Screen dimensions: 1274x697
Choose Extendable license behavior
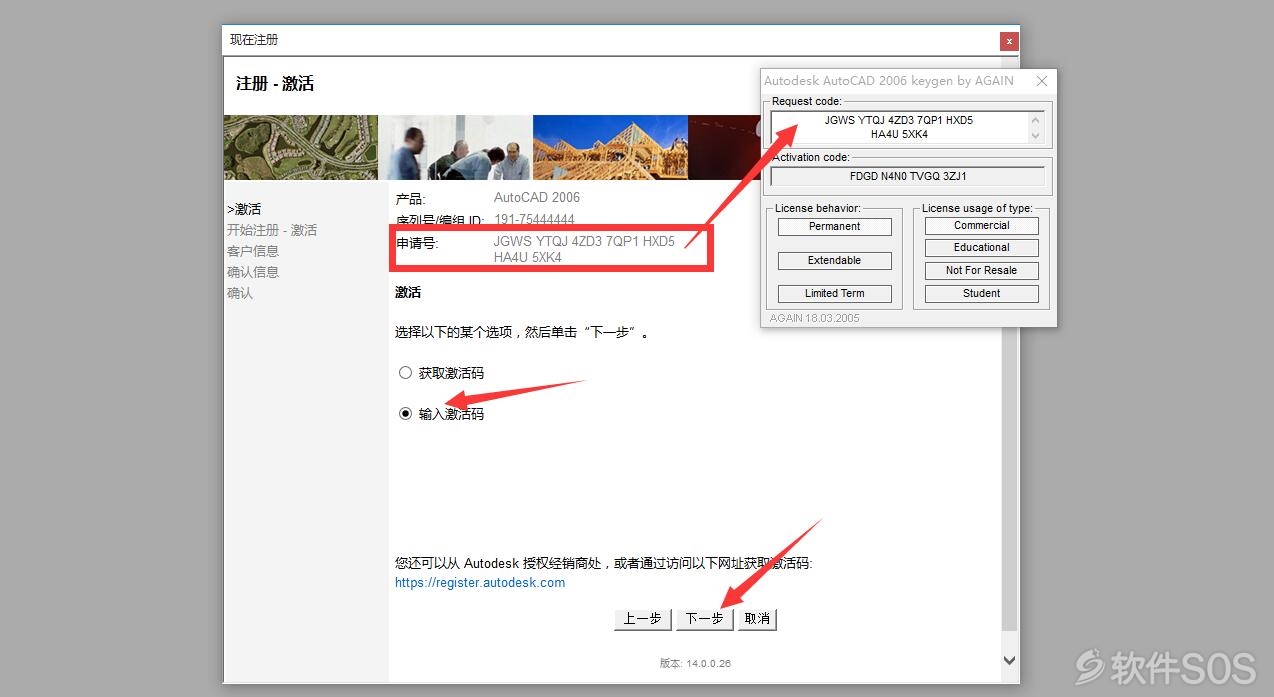(x=834, y=261)
